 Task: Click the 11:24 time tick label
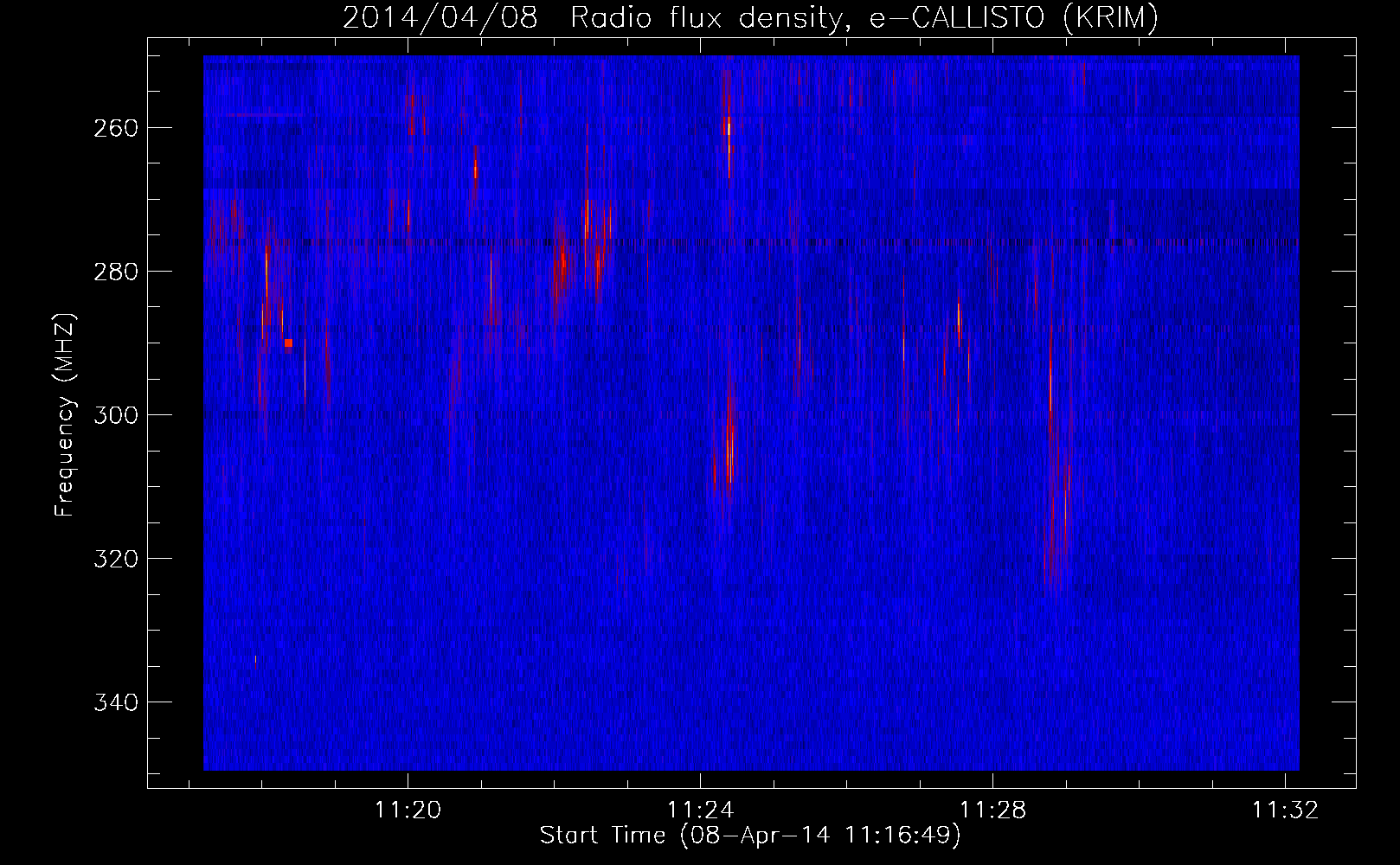700,810
